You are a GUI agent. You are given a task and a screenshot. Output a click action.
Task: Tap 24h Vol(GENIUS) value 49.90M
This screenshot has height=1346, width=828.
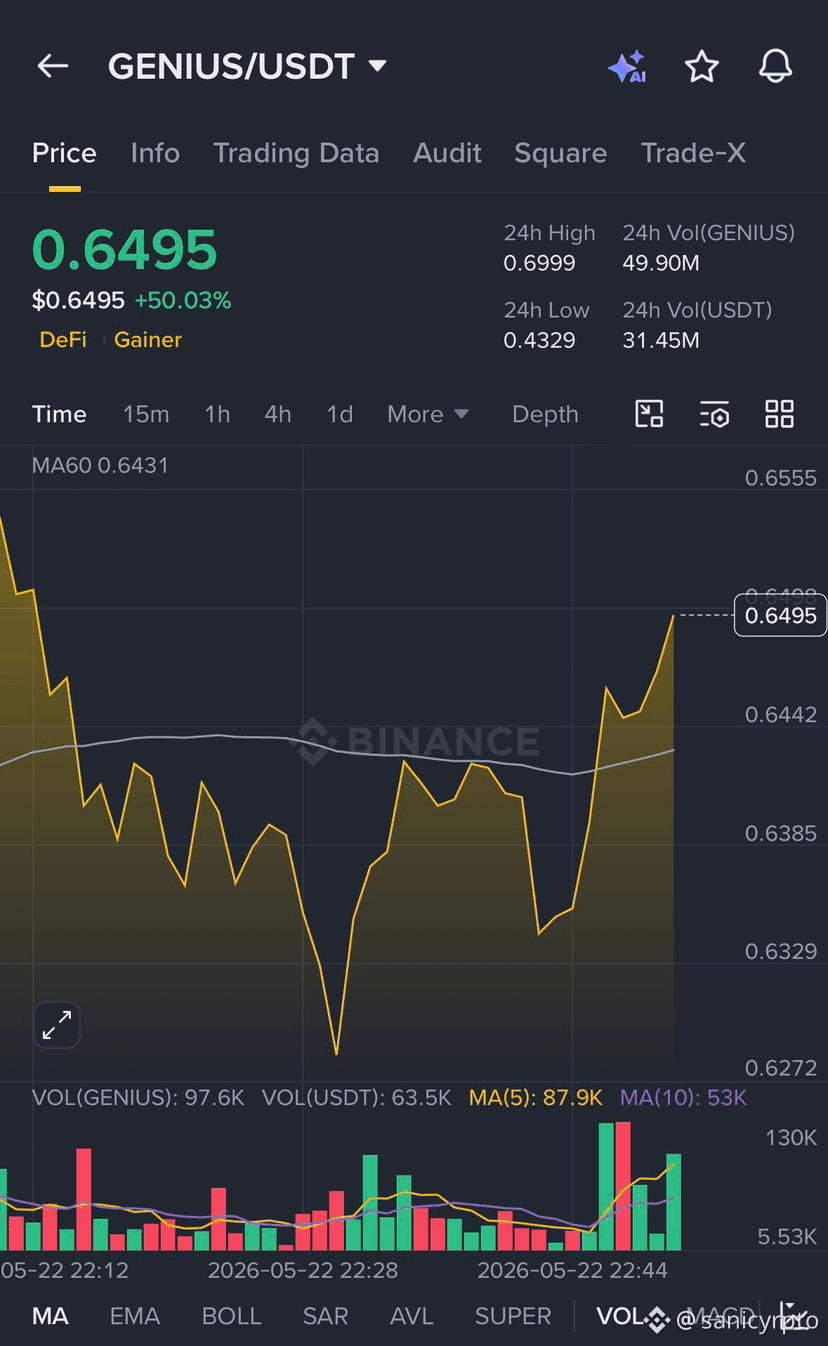(x=661, y=264)
